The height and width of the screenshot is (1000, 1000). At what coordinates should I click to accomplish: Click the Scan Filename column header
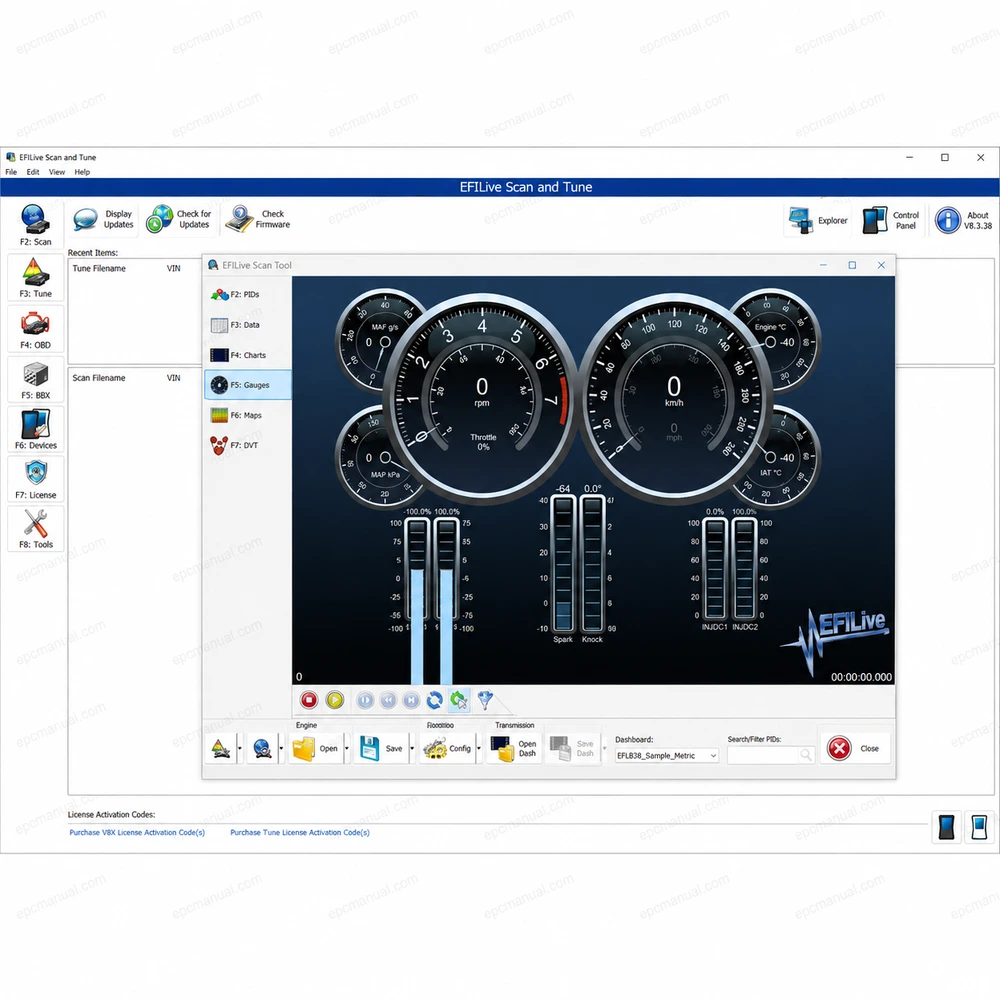[99, 378]
